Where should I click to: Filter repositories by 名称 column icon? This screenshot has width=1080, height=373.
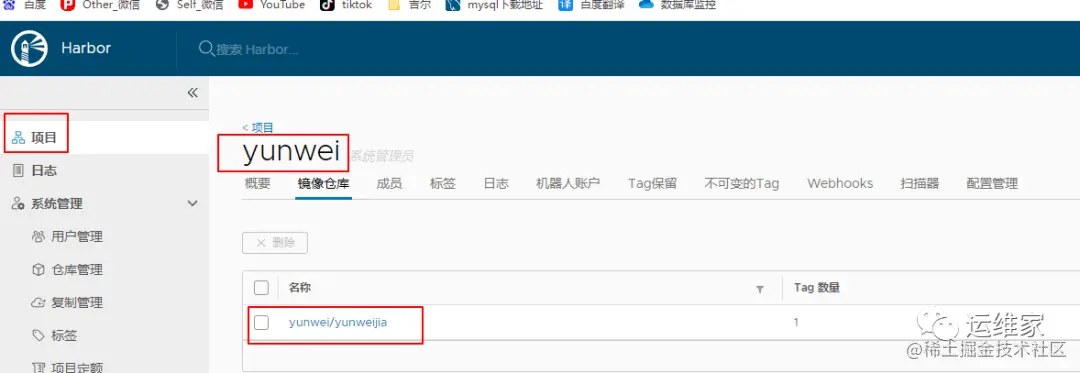click(760, 289)
